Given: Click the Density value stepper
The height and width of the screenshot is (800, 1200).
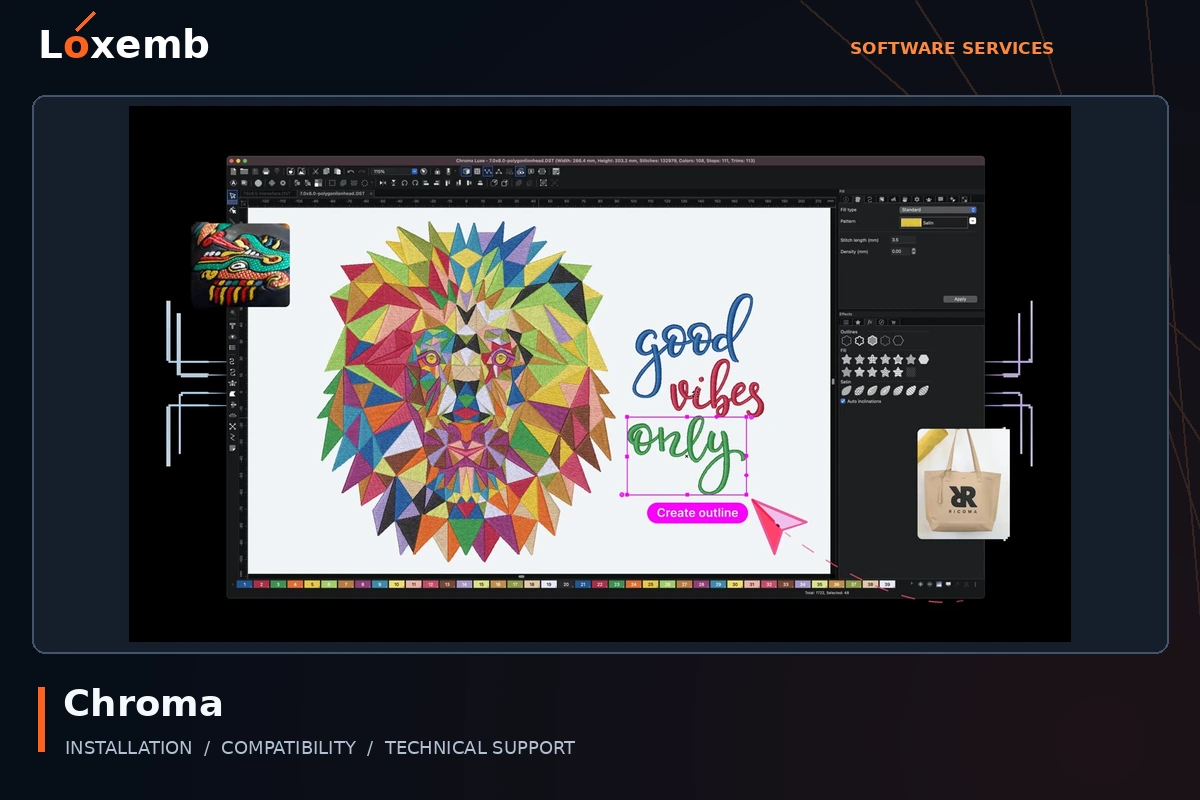Looking at the screenshot, I should (x=914, y=252).
